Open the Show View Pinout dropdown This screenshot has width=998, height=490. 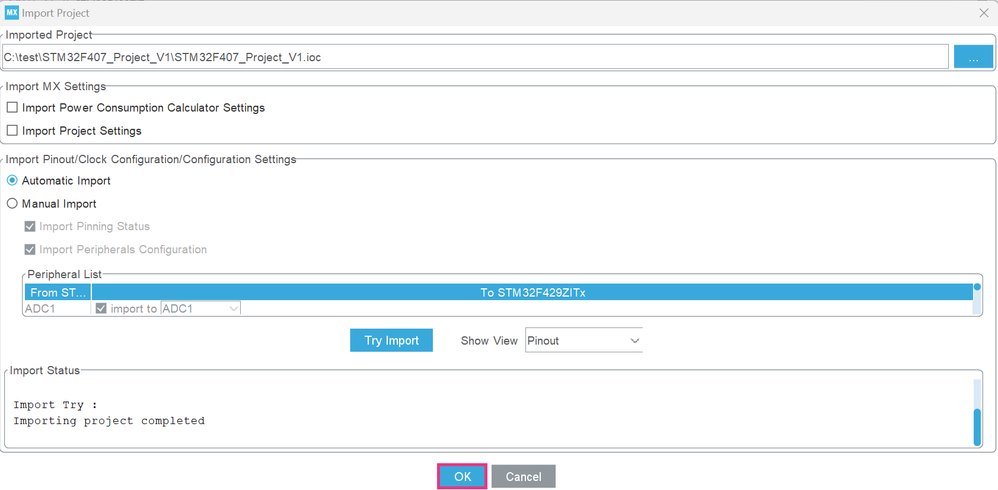pos(584,340)
